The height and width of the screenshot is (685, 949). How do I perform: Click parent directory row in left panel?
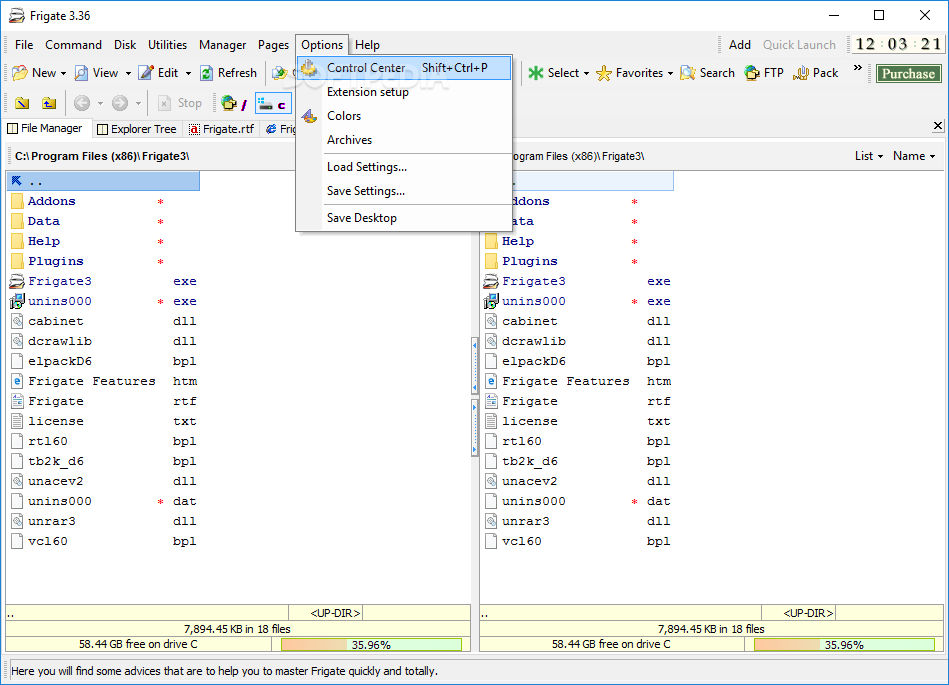(x=103, y=181)
